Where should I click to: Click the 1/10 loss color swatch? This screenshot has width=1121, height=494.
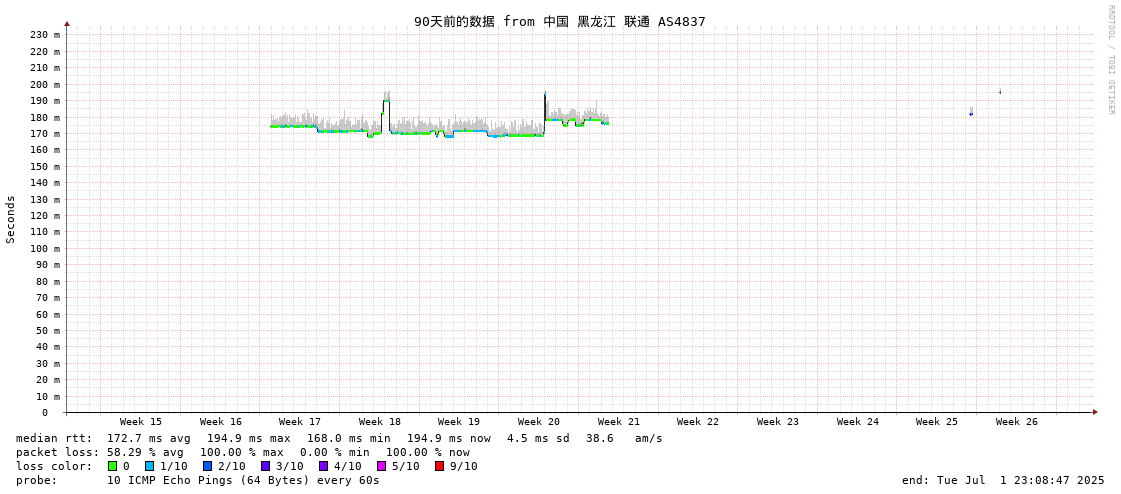(149, 466)
